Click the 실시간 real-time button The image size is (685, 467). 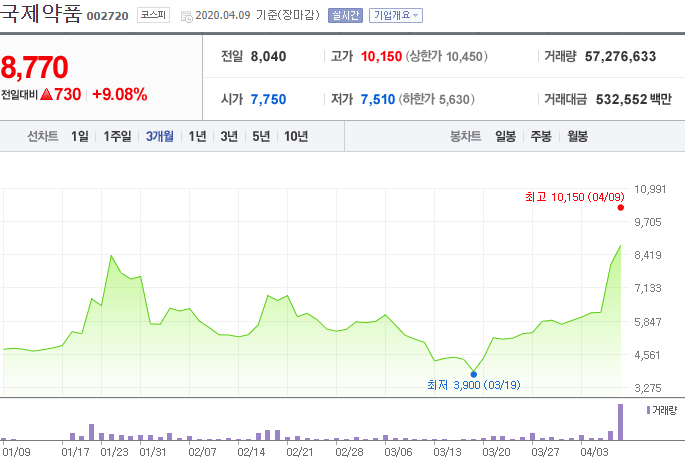pyautogui.click(x=345, y=15)
